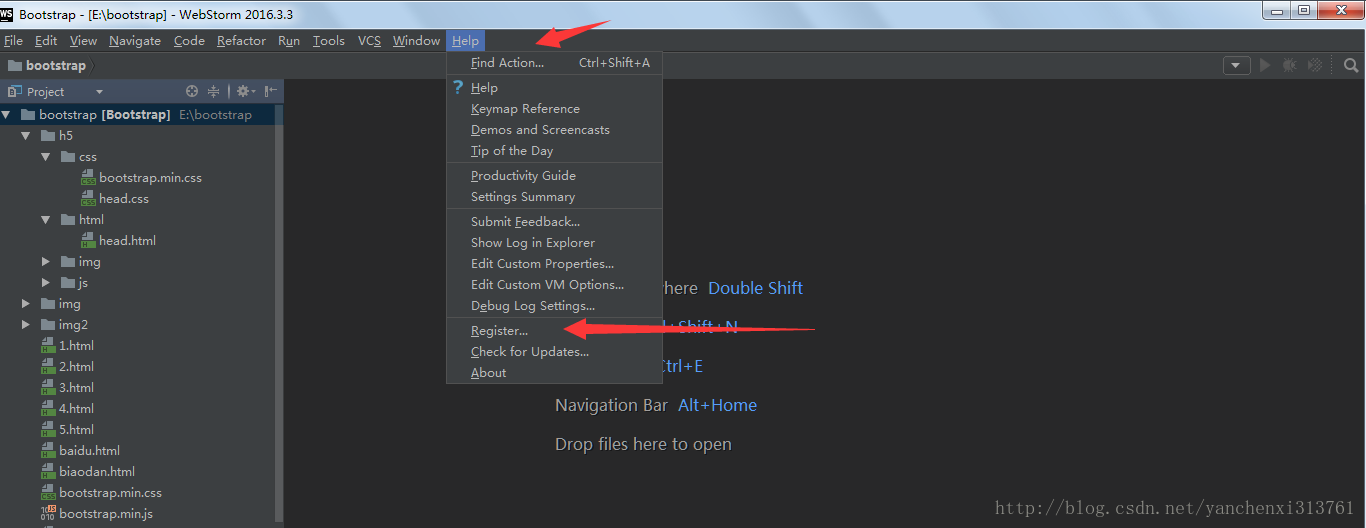
Task: Click the Run with Coverage icon
Action: tap(1315, 65)
